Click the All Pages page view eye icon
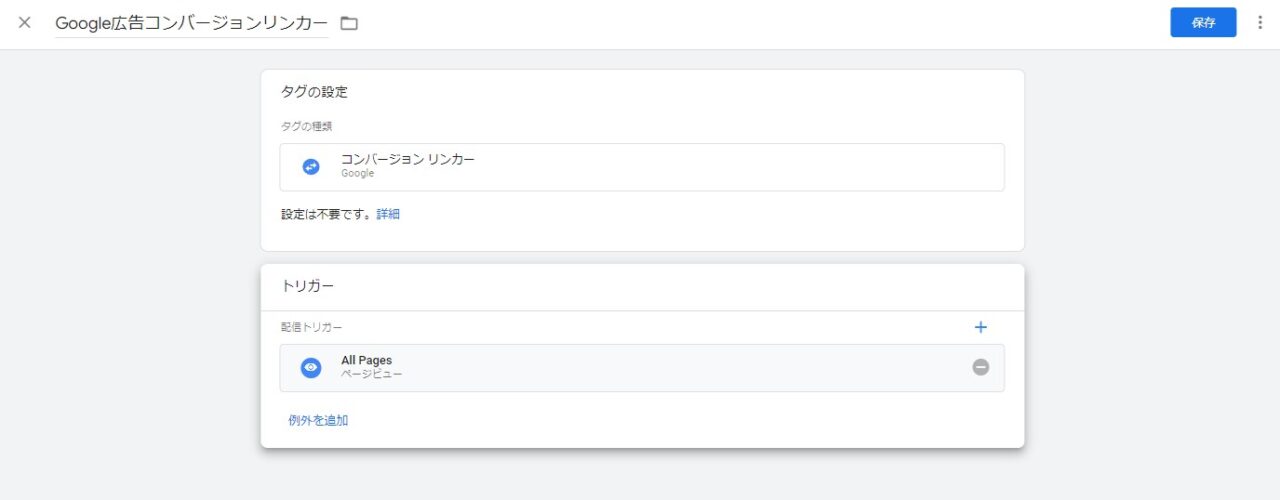The height and width of the screenshot is (500, 1280). click(x=311, y=368)
